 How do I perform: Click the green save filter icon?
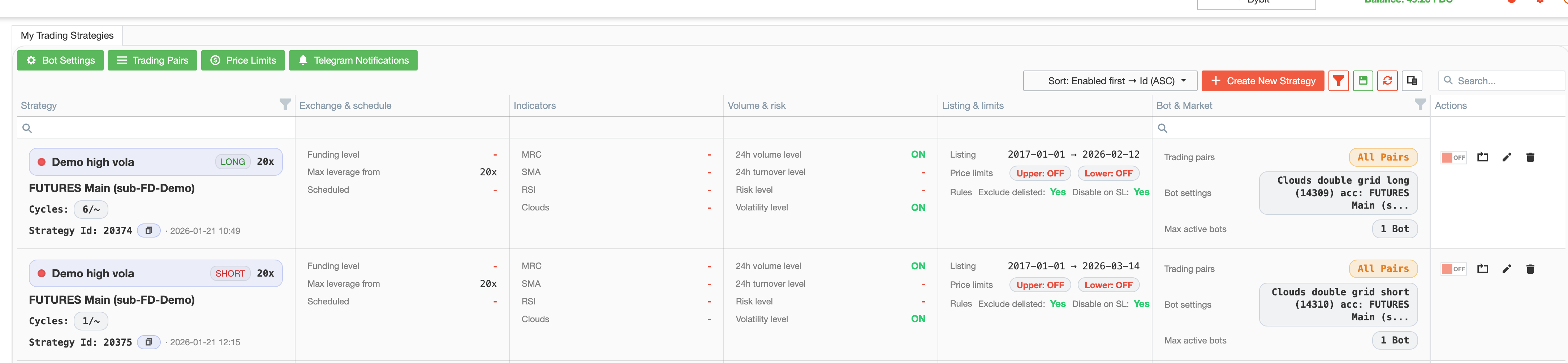pyautogui.click(x=1363, y=80)
